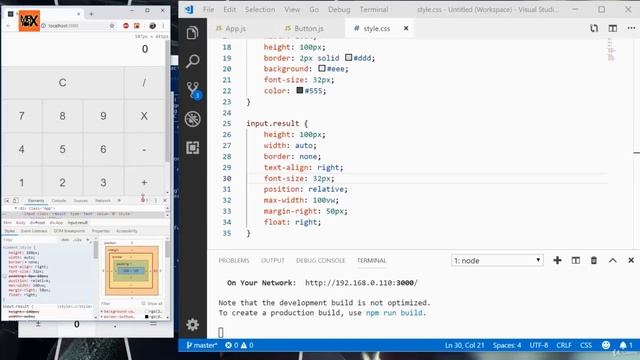Maximize the terminal panel with the up chevron
The image size is (640, 360).
click(613, 260)
